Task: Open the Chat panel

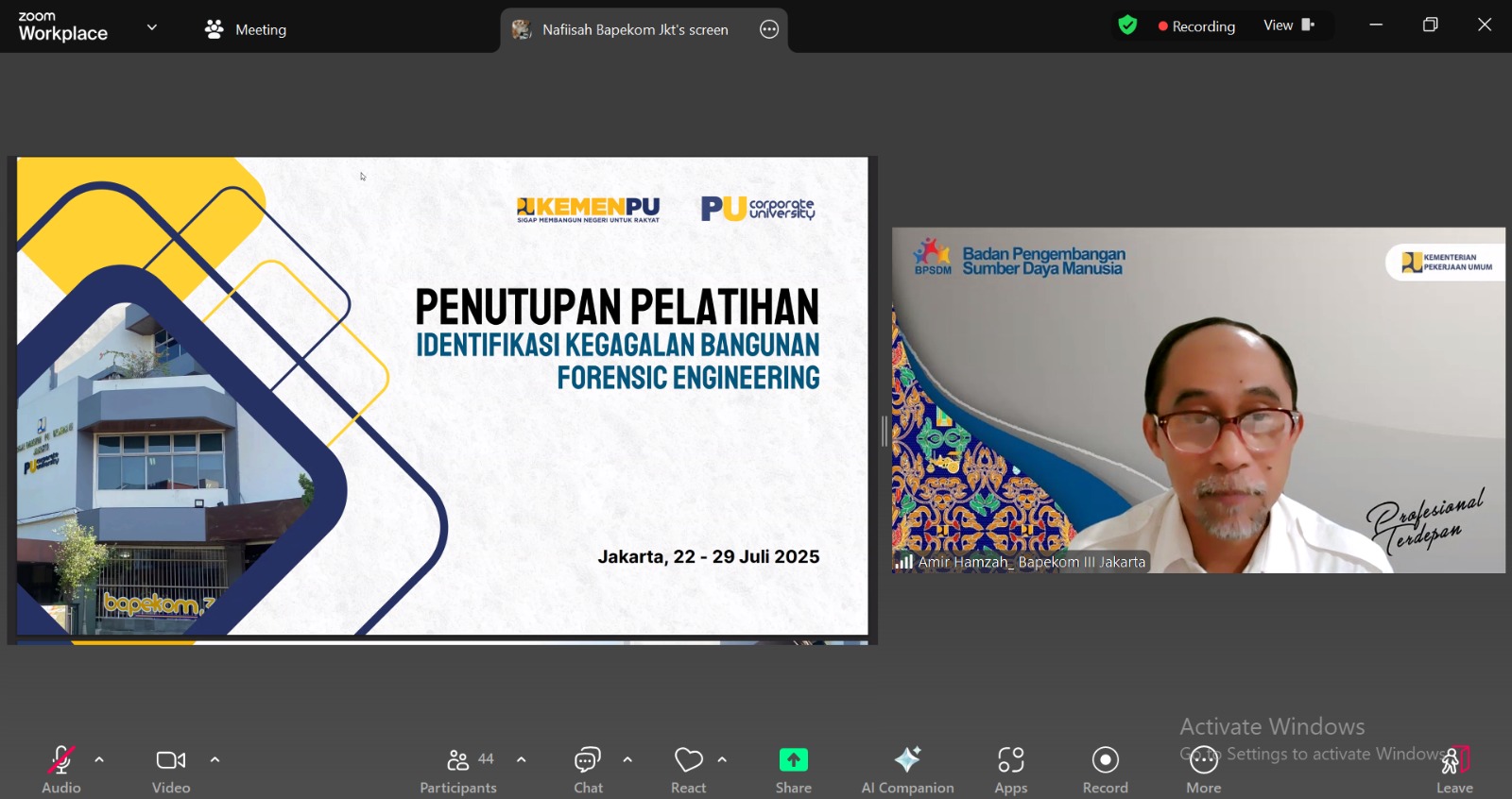Action: coord(588,770)
